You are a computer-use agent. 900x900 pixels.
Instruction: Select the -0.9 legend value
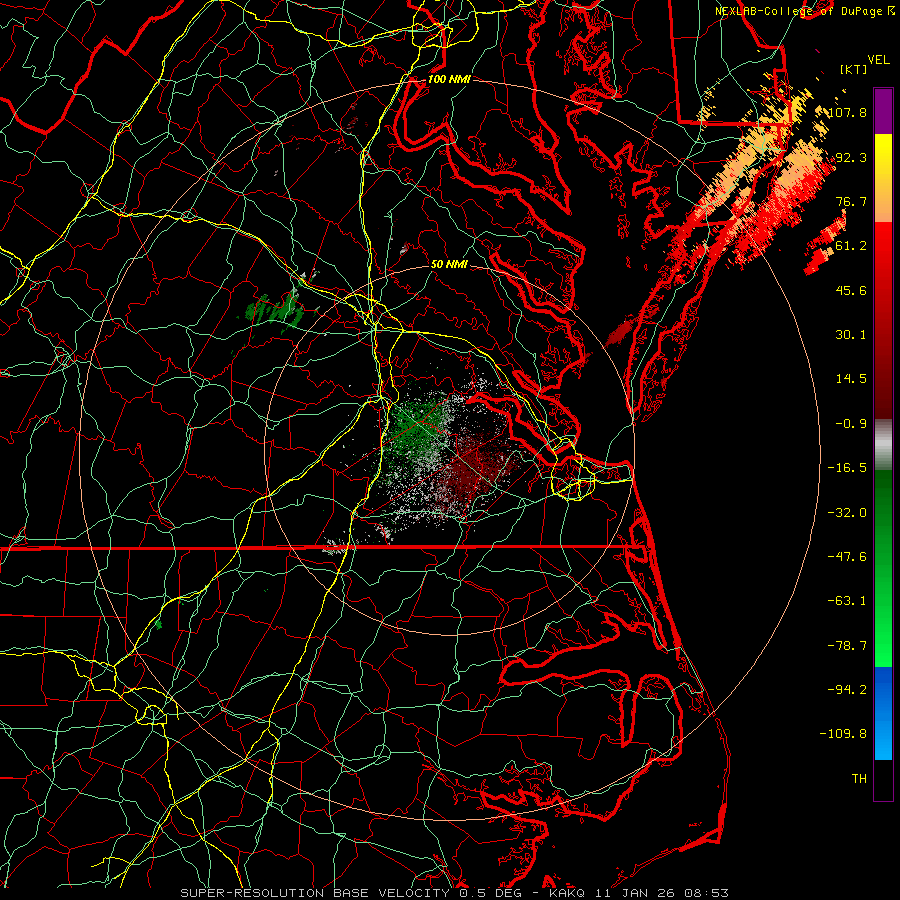[x=851, y=424]
